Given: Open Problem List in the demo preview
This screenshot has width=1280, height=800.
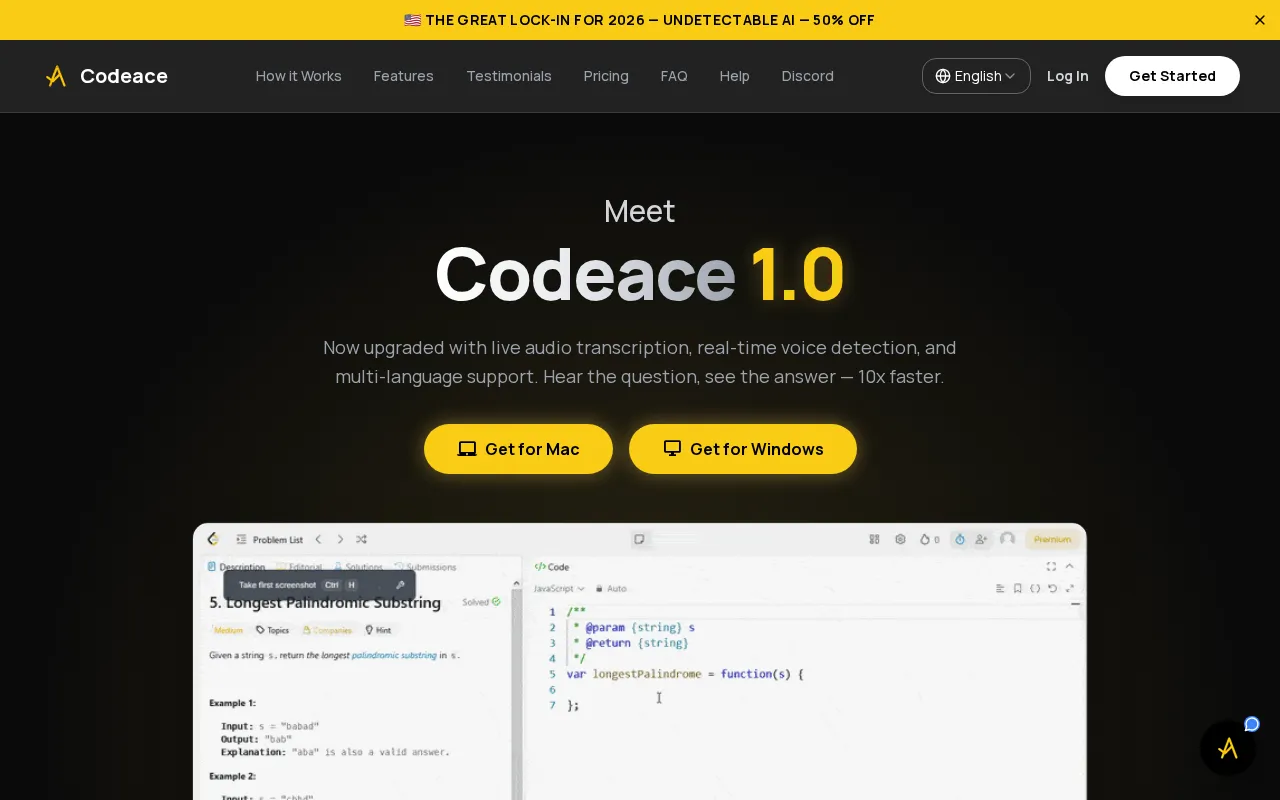Looking at the screenshot, I should (270, 539).
